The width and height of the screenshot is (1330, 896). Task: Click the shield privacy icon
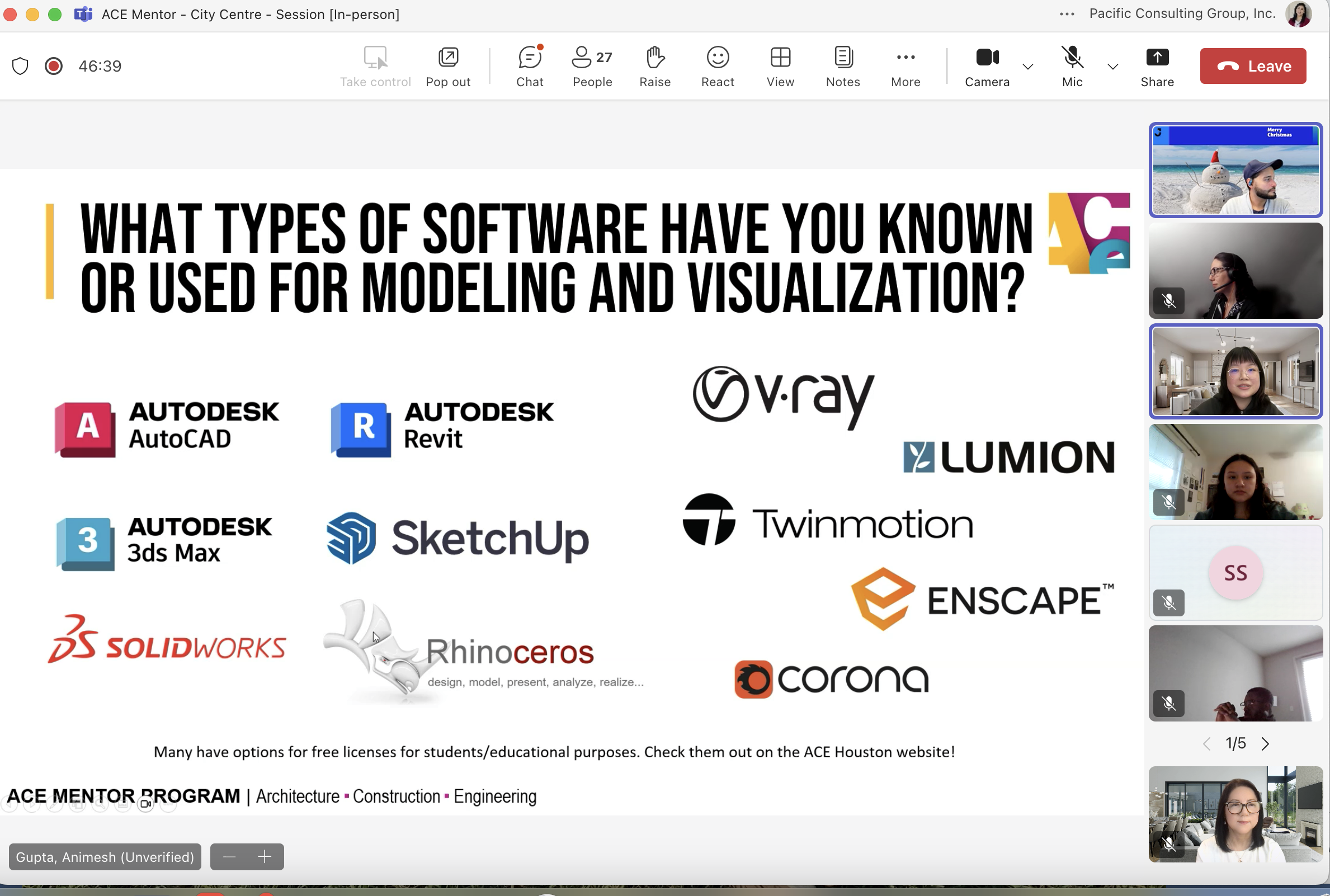pyautogui.click(x=21, y=67)
